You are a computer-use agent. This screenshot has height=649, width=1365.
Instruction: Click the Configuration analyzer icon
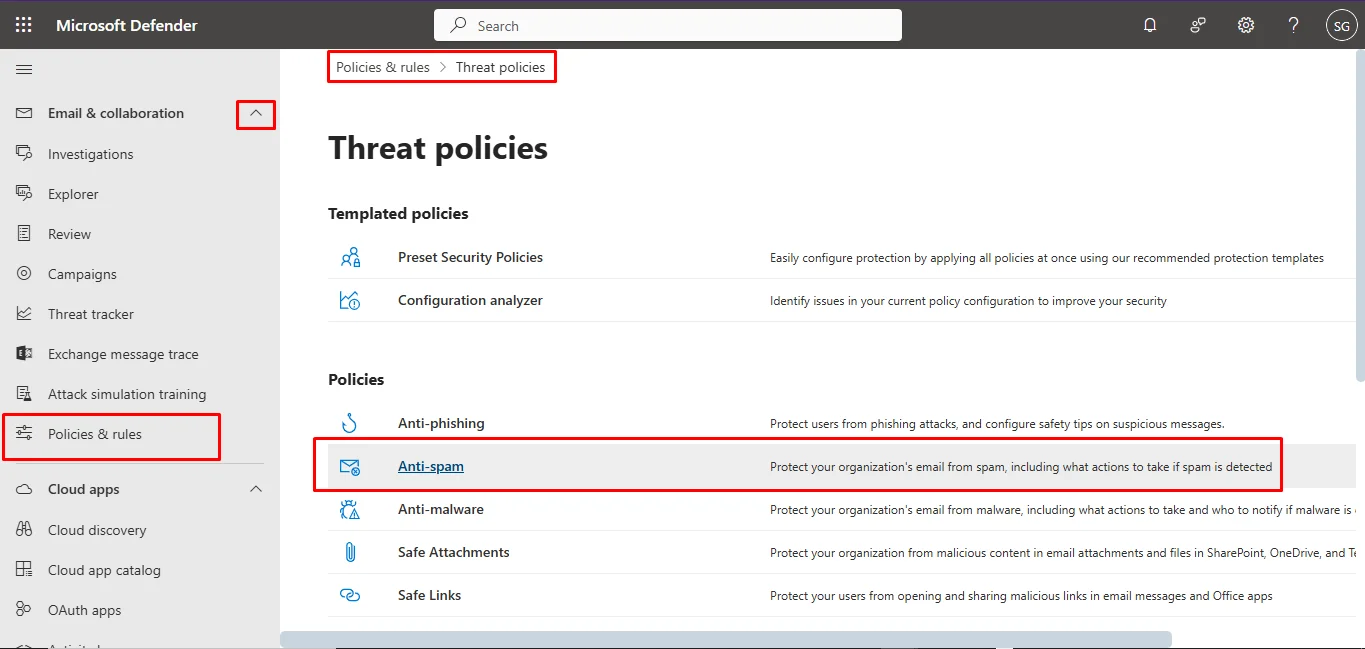(350, 300)
